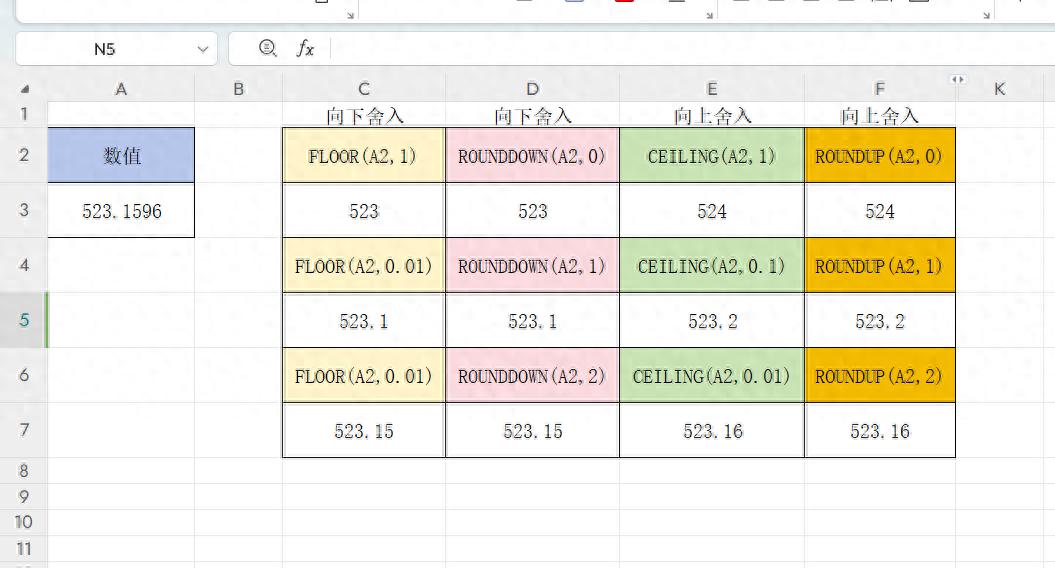Select row 2 header
The height and width of the screenshot is (568, 1055).
coord(24,155)
